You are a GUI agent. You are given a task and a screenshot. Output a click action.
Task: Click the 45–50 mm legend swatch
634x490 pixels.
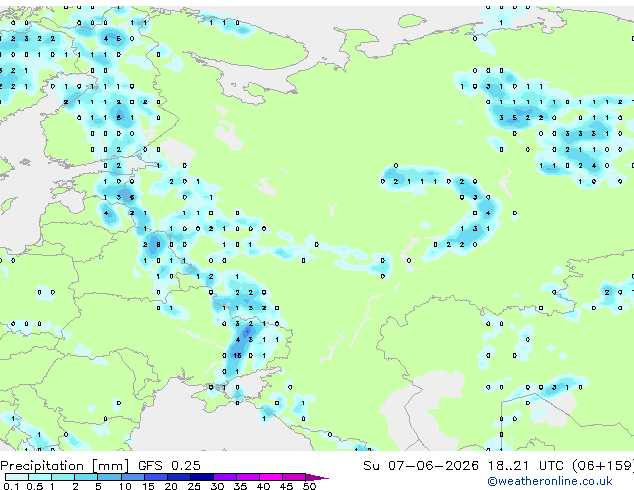point(294,477)
